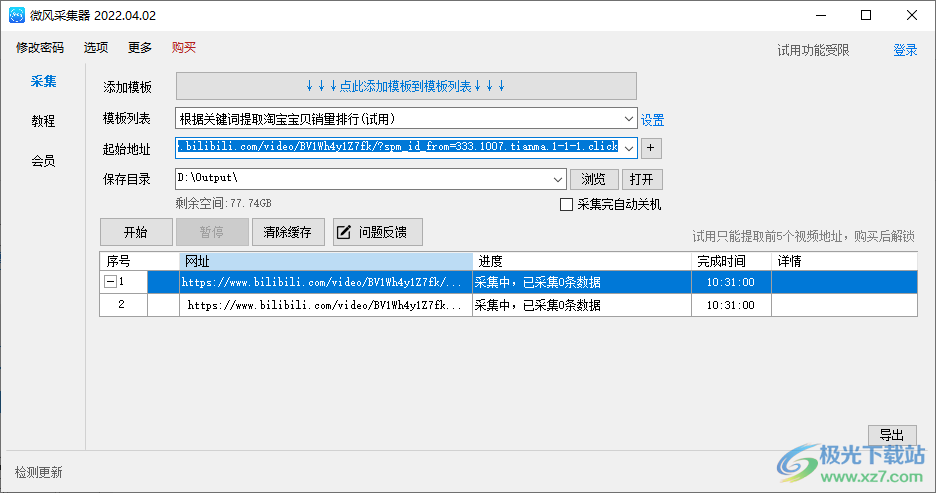Select row 2 URL cell in the list

(x=326, y=305)
